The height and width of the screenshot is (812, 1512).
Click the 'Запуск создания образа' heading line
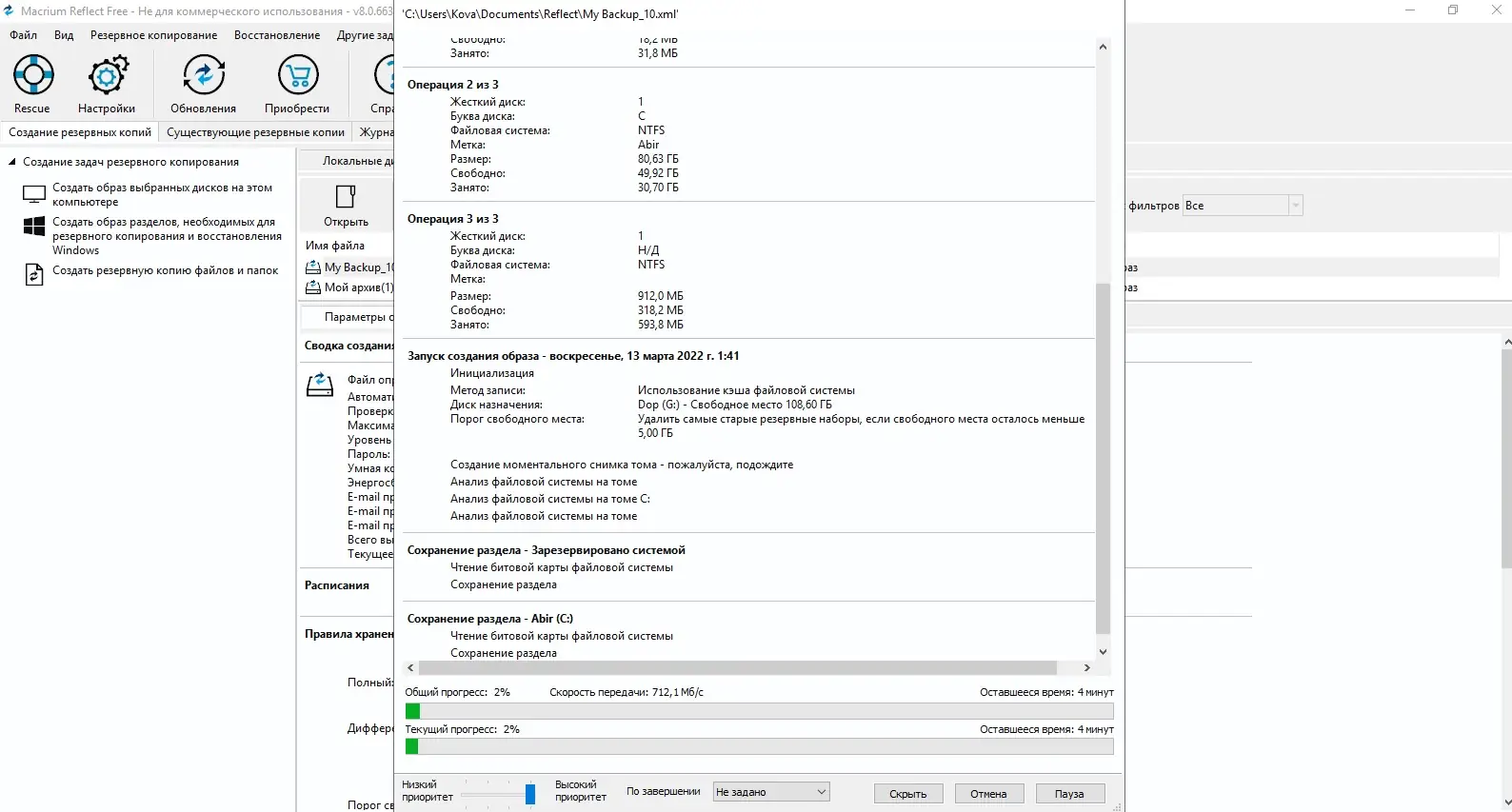(573, 356)
